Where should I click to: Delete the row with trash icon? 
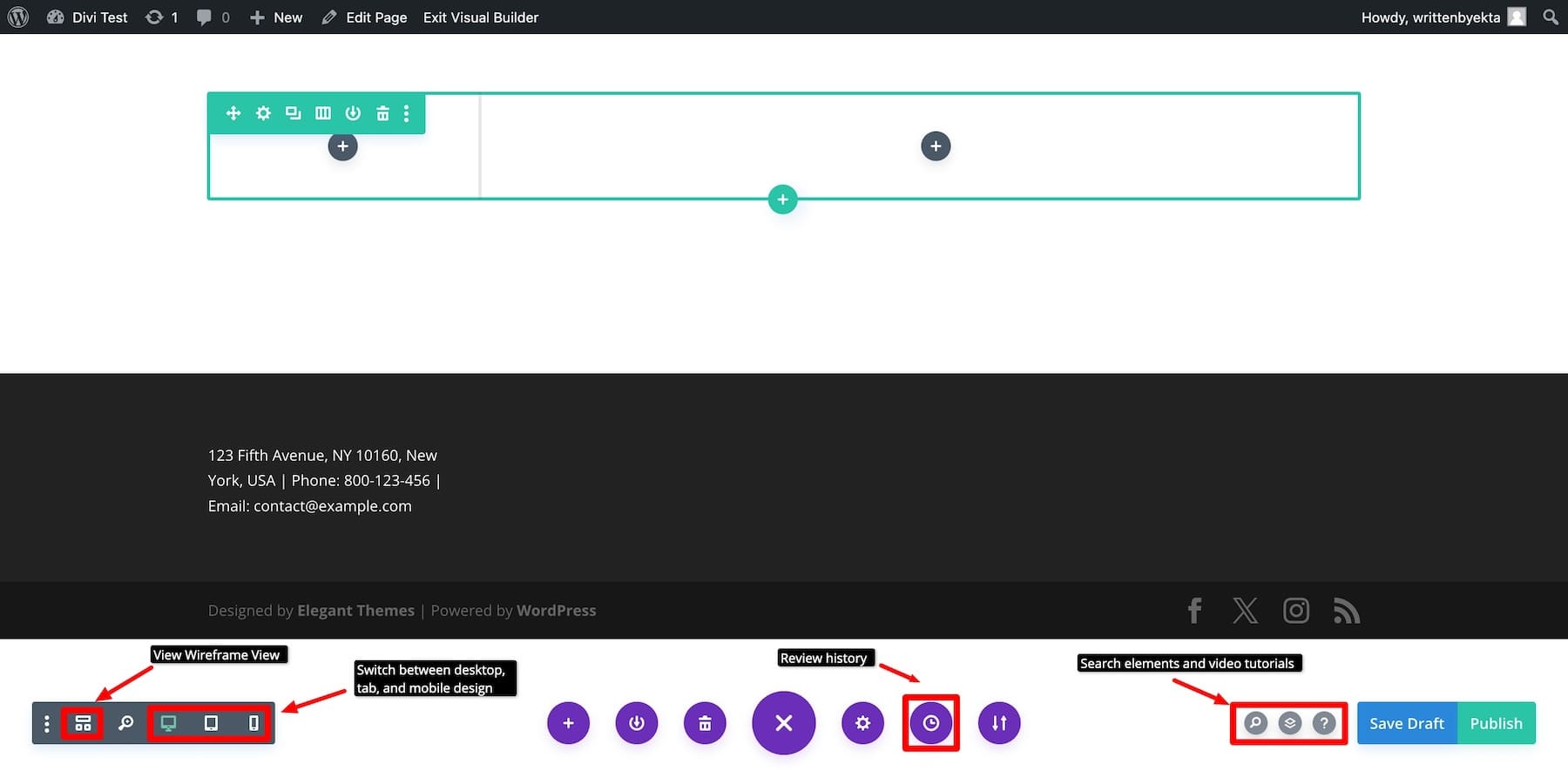coord(382,113)
